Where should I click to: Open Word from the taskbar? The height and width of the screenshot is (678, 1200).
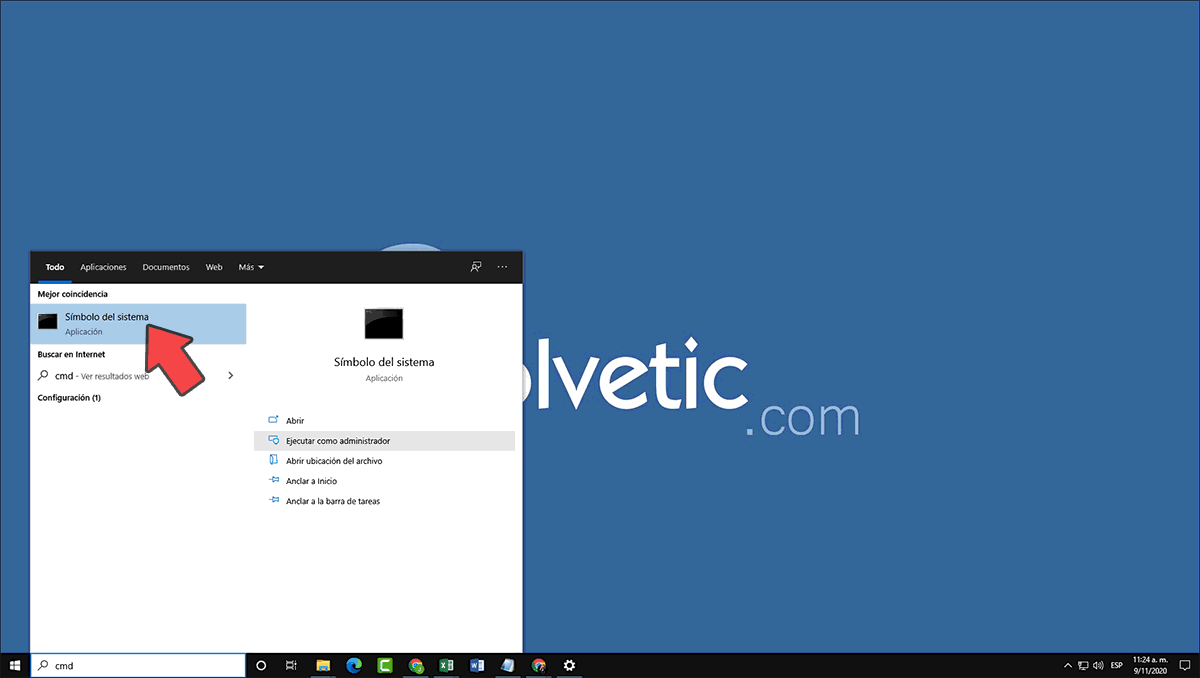pyautogui.click(x=477, y=665)
